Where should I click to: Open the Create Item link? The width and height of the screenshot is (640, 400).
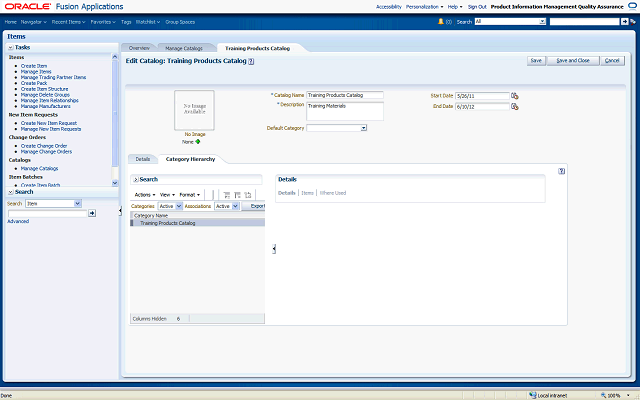(34, 64)
